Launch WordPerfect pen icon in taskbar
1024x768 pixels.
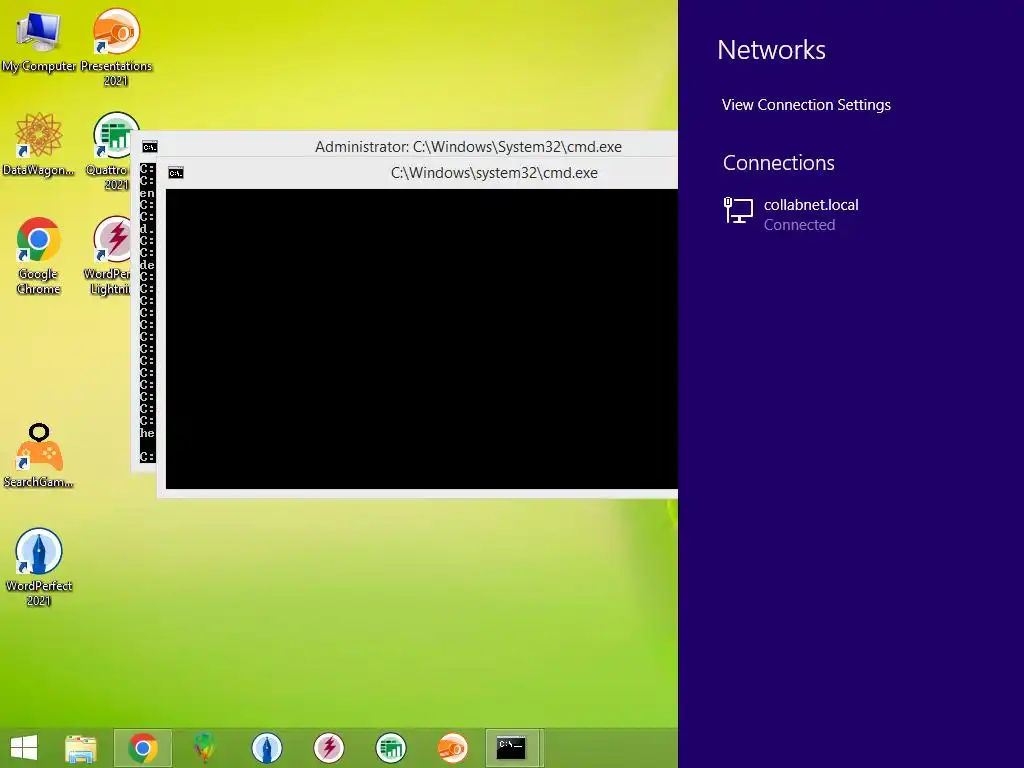click(x=266, y=748)
